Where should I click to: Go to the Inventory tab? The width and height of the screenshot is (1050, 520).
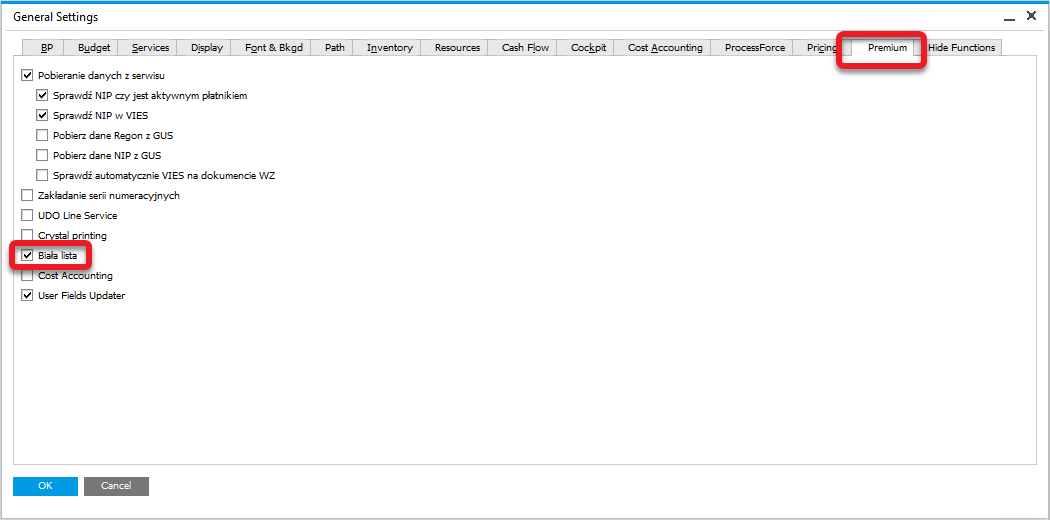(x=389, y=48)
